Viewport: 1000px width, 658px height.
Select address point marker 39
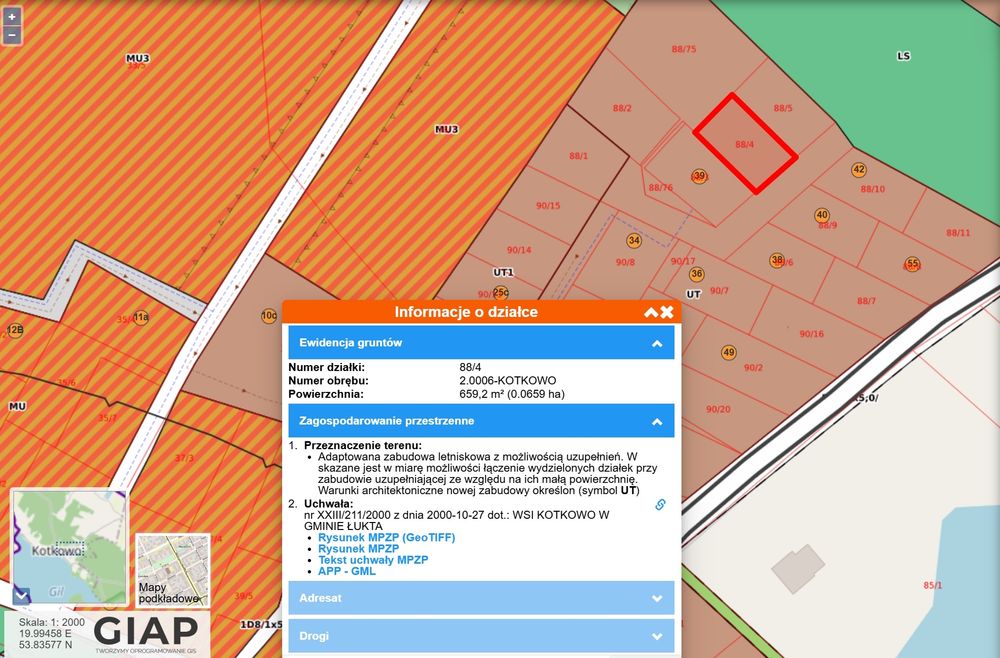pyautogui.click(x=700, y=176)
